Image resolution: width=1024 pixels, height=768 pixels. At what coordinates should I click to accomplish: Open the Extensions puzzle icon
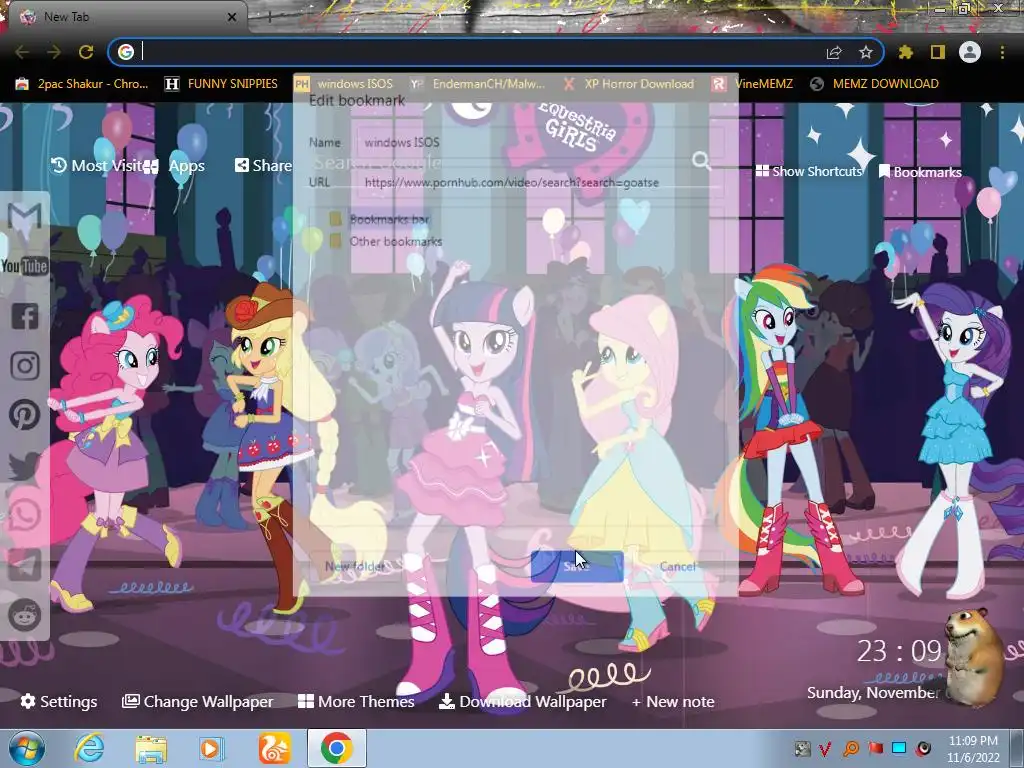[x=905, y=52]
